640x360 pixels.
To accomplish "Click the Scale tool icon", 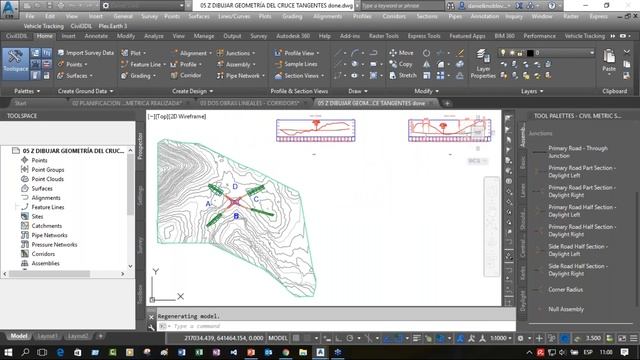I will 426,76.
